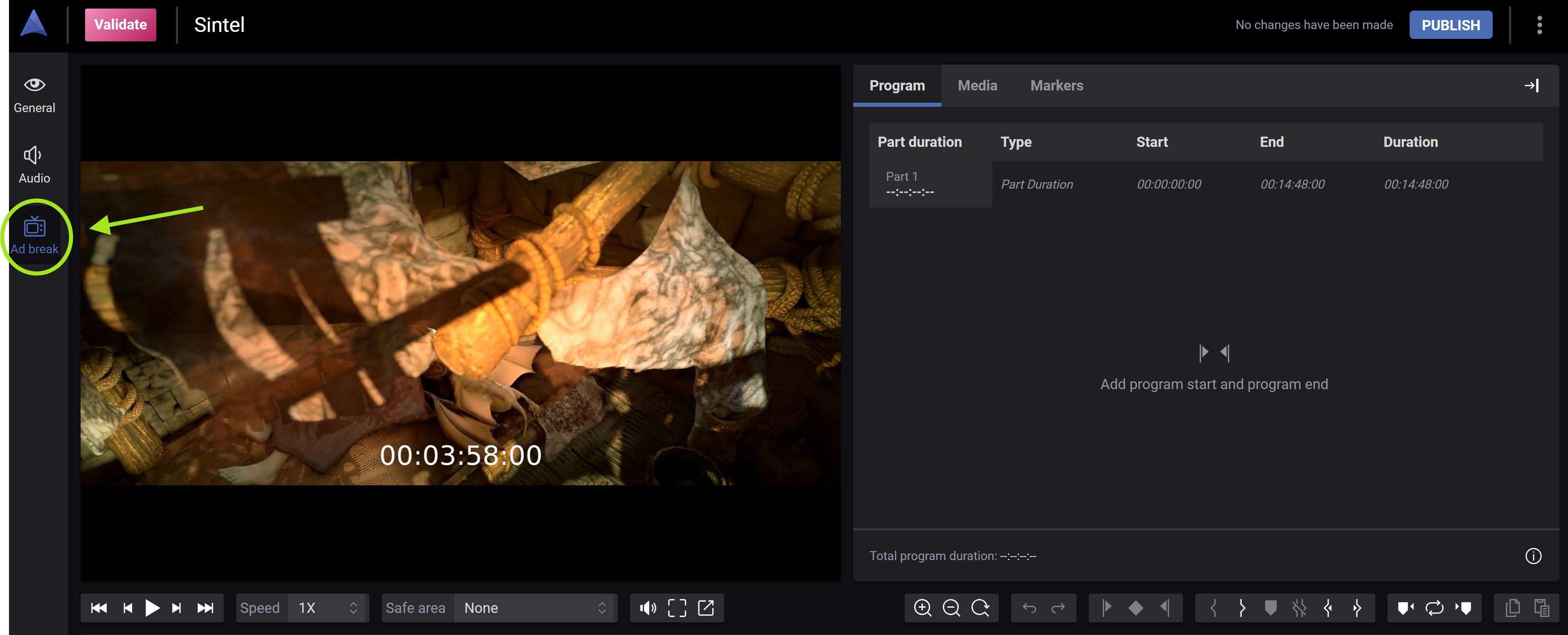Viewport: 1568px width, 635px height.
Task: Click the Part duration column header
Action: point(920,142)
